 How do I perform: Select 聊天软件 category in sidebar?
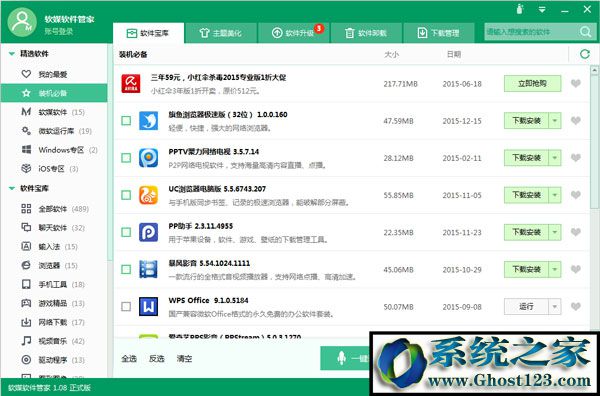(x=54, y=228)
